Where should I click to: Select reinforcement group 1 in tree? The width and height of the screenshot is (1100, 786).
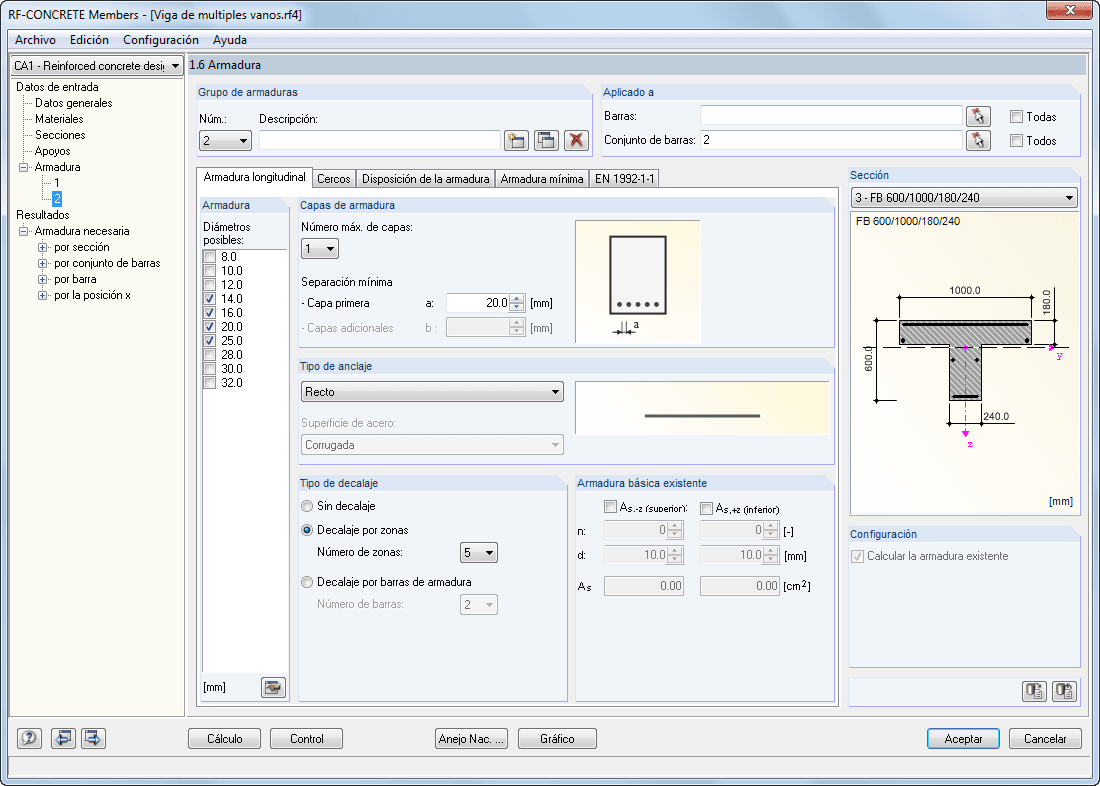tap(57, 183)
